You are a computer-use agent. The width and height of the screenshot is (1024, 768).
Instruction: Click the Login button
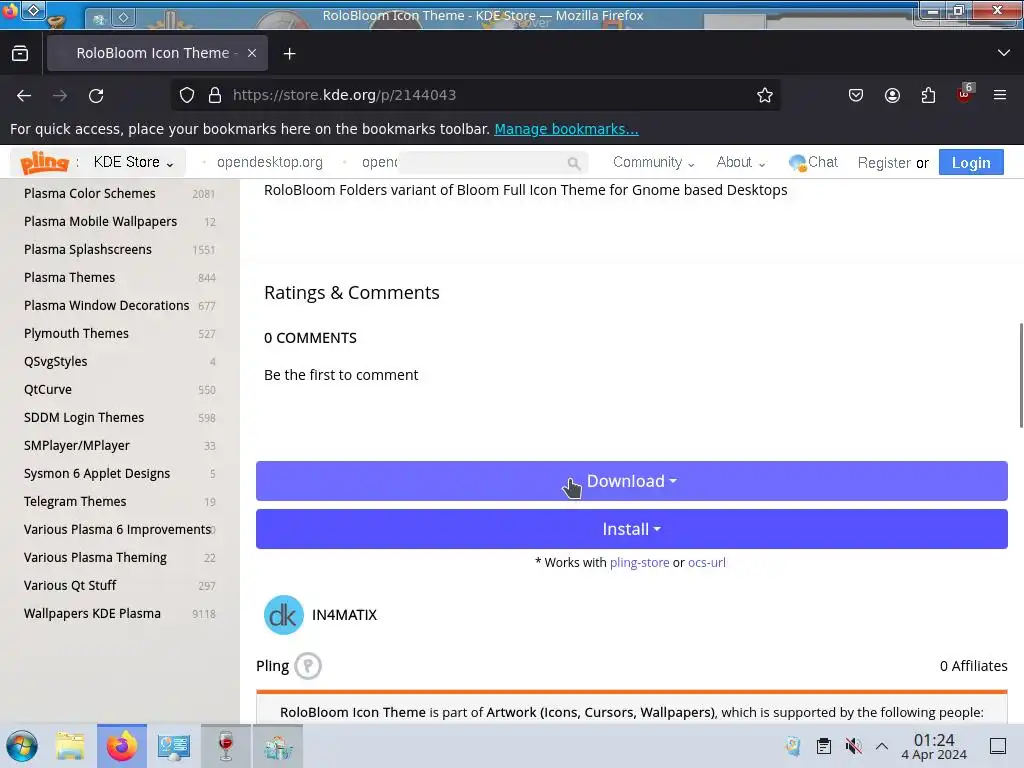(971, 163)
